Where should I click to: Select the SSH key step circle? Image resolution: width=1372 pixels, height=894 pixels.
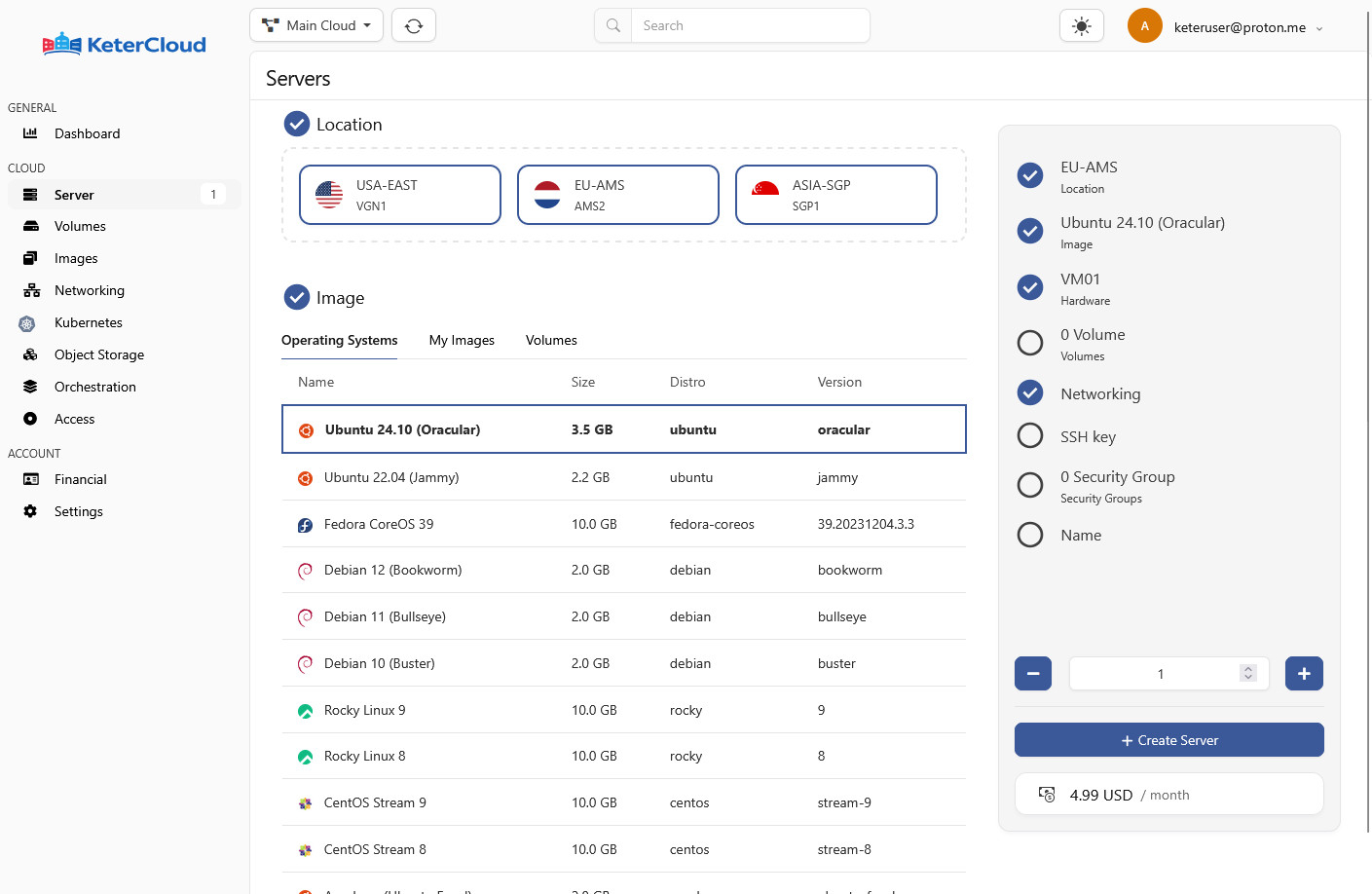click(1029, 436)
